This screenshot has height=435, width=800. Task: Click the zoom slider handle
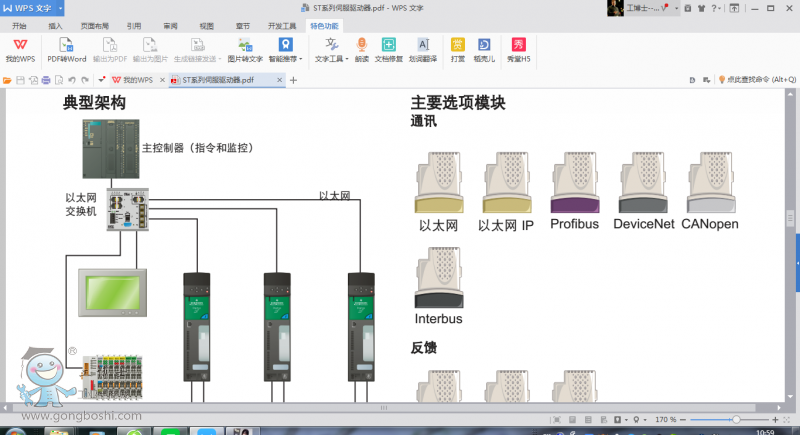[x=736, y=419]
